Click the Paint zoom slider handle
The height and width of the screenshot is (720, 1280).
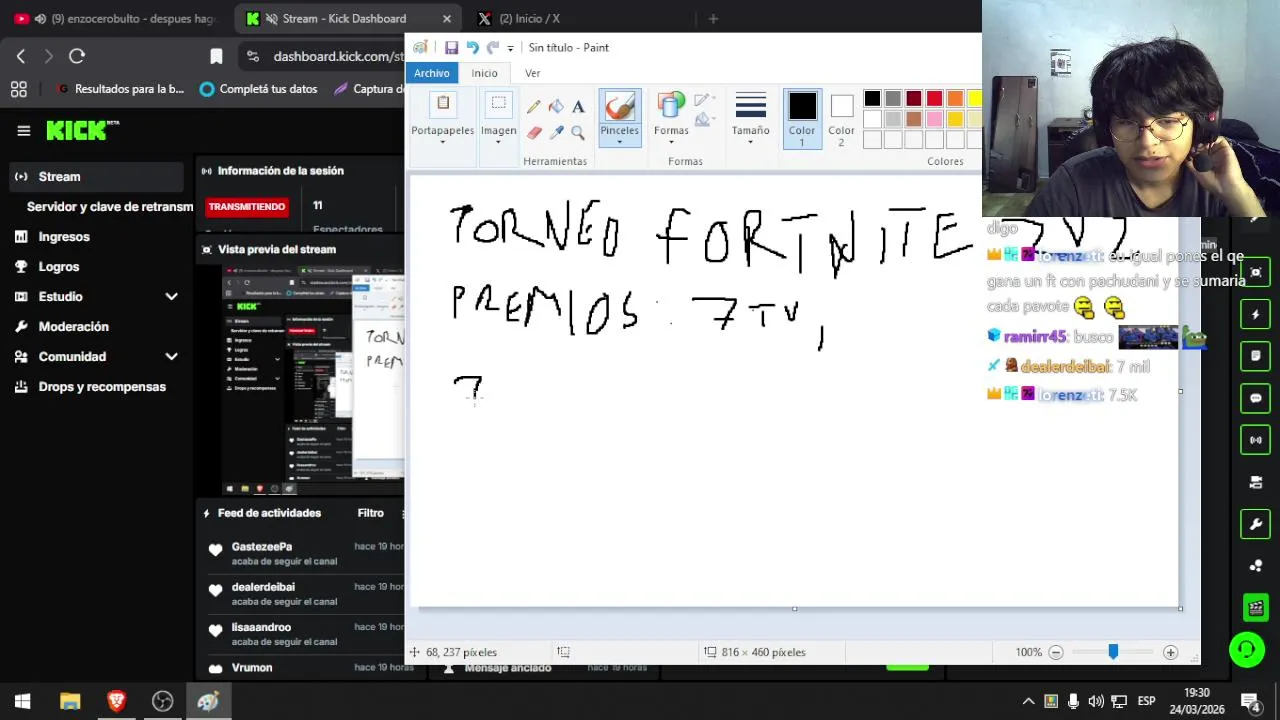(1113, 652)
